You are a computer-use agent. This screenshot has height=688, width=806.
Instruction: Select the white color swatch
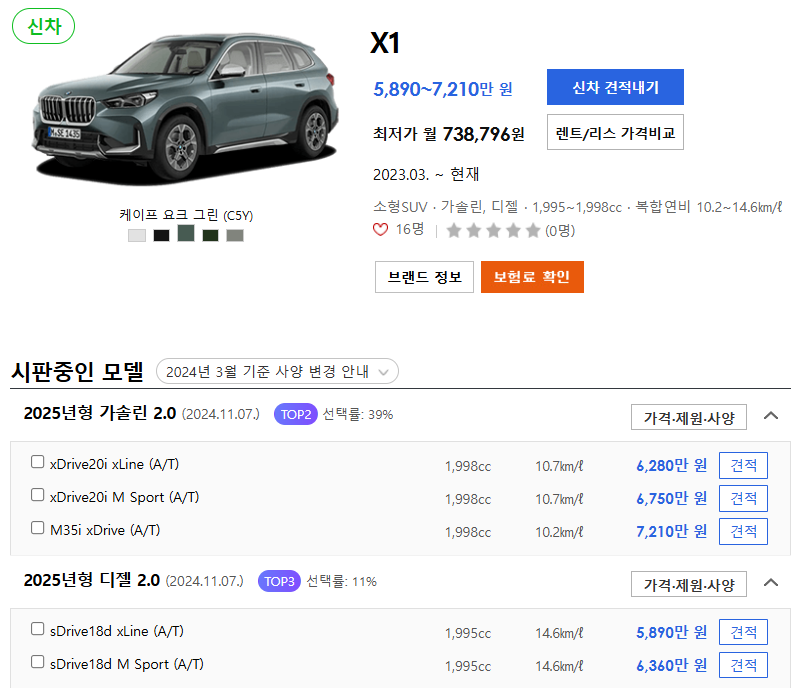pyautogui.click(x=137, y=236)
